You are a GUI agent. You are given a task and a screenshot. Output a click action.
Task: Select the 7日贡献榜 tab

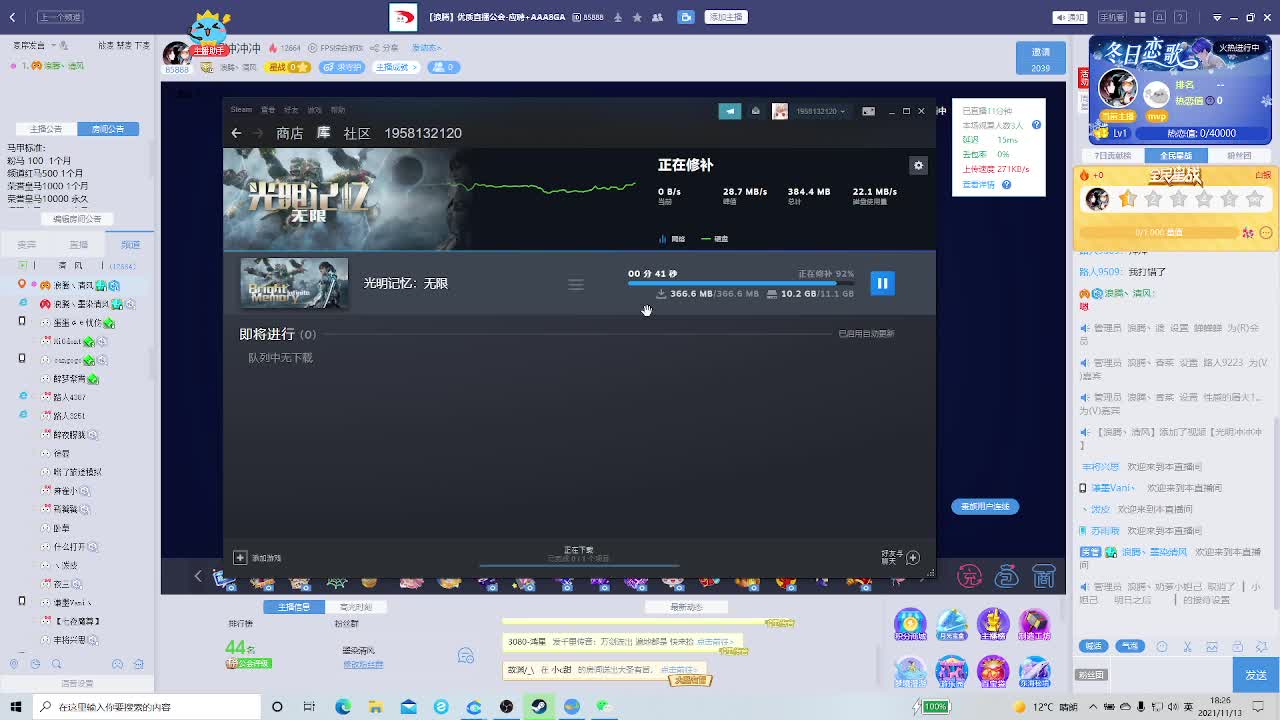click(x=1112, y=156)
